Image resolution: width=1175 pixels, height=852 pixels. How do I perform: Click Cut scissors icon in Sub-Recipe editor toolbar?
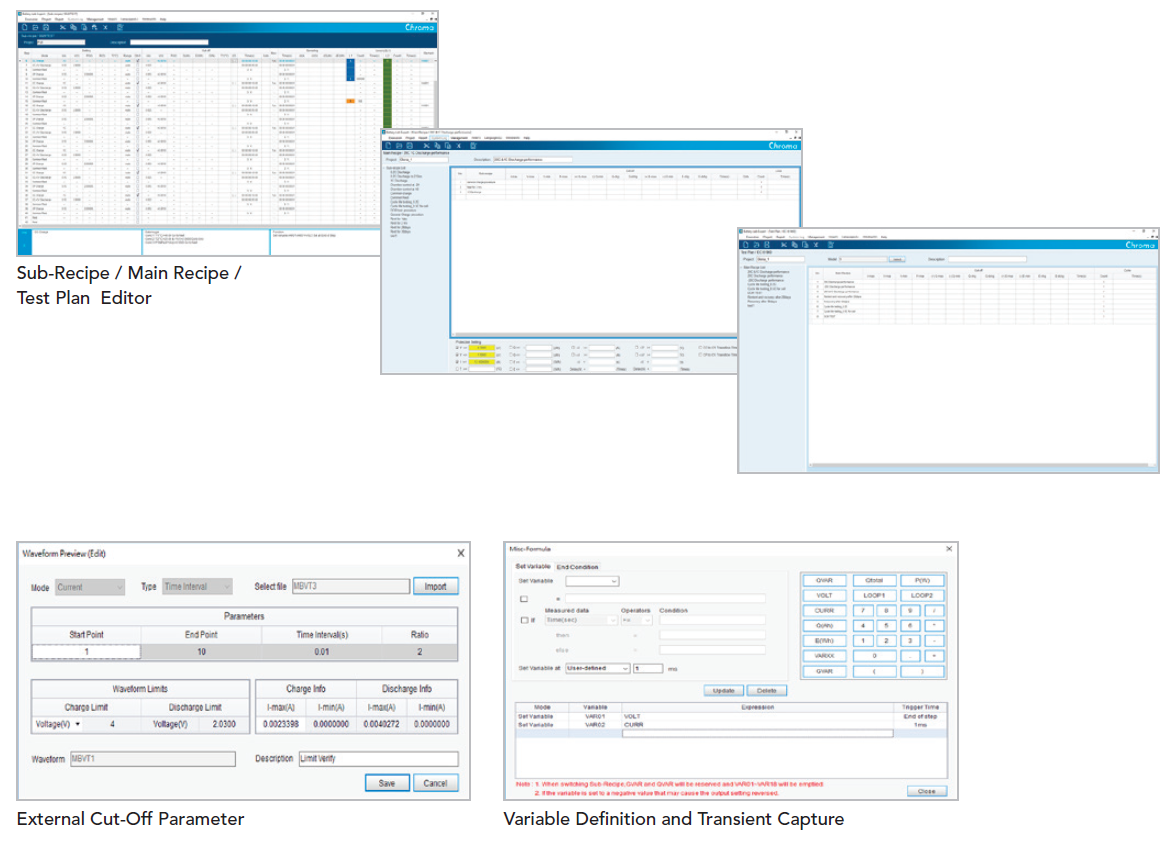[x=63, y=27]
